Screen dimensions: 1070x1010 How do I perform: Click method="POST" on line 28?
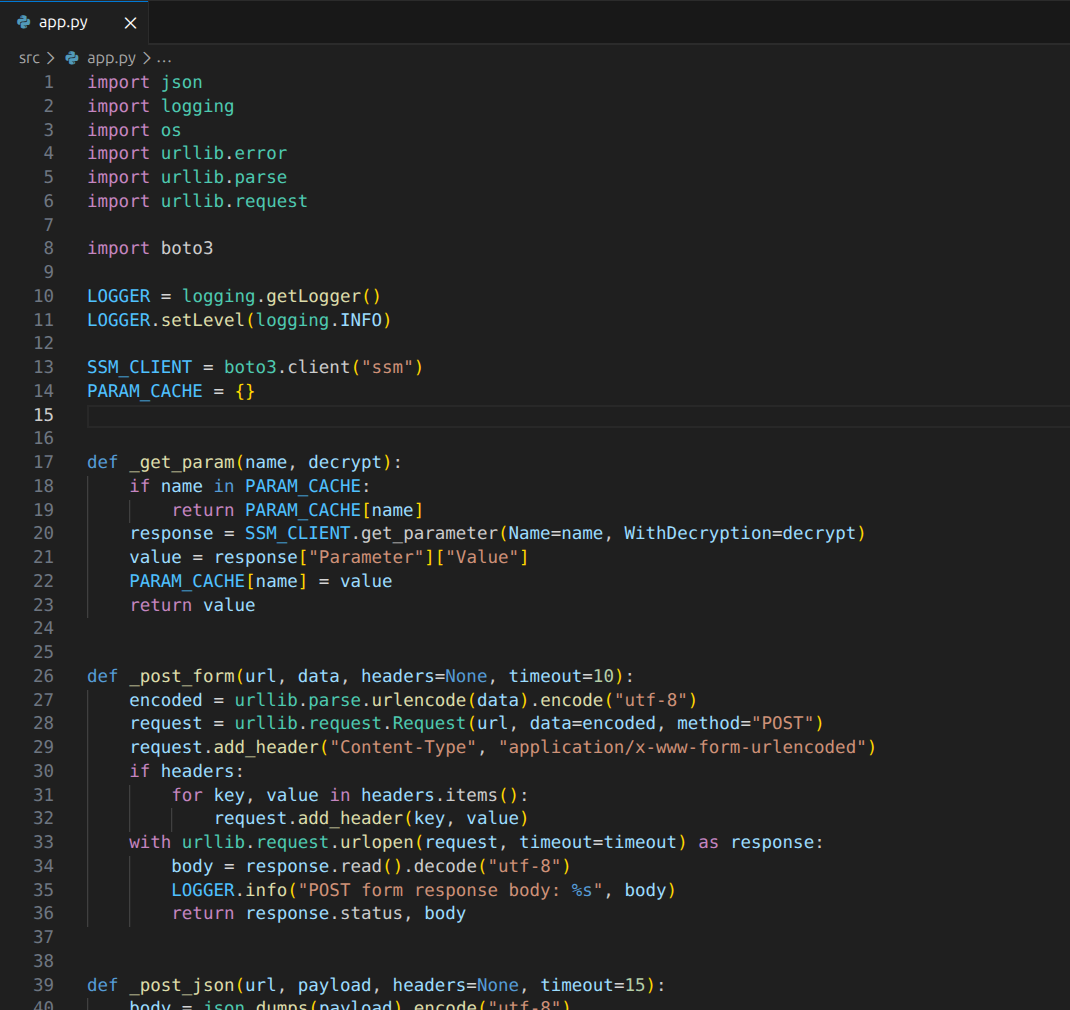pyautogui.click(x=744, y=723)
